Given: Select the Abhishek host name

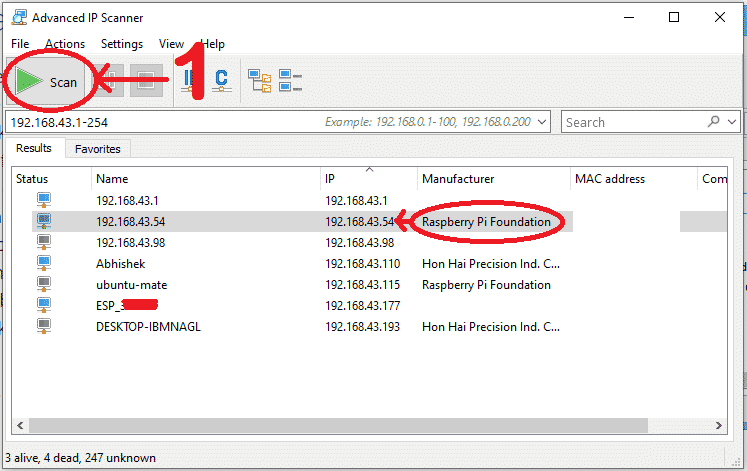Looking at the screenshot, I should coord(121,264).
